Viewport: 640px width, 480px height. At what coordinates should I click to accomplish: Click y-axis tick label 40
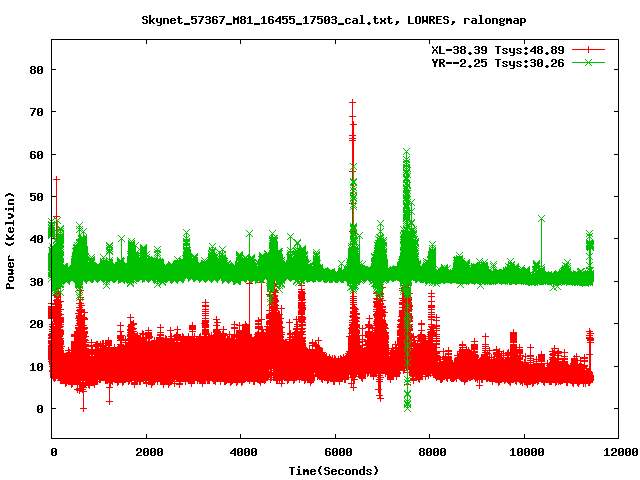[x=36, y=239]
